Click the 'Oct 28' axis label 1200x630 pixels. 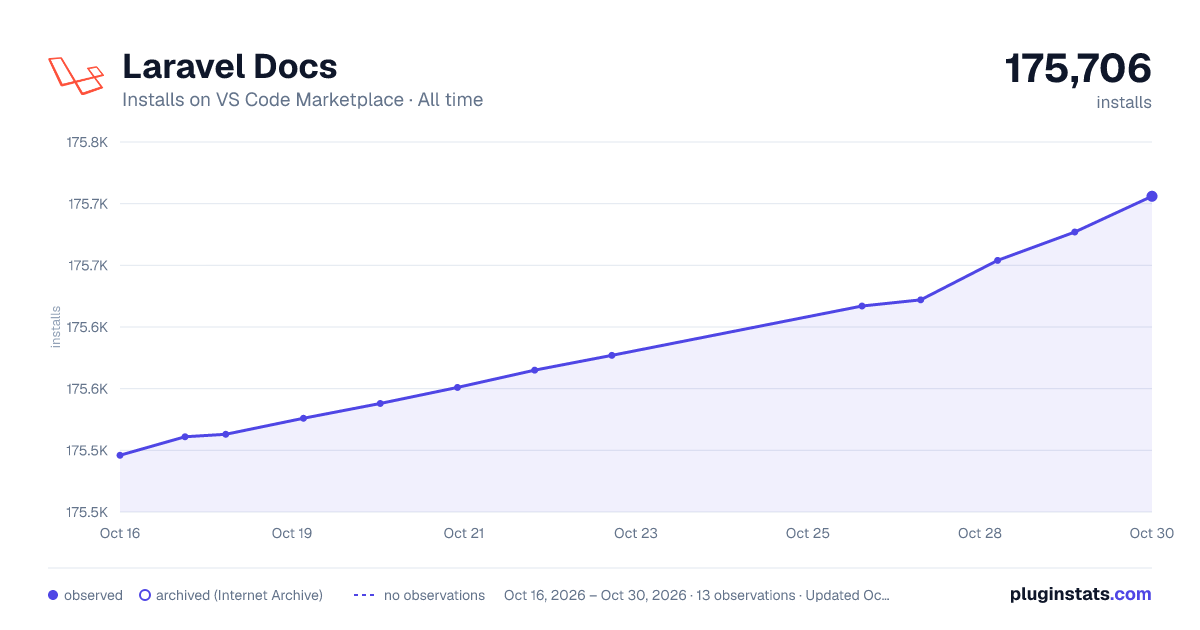tap(980, 533)
